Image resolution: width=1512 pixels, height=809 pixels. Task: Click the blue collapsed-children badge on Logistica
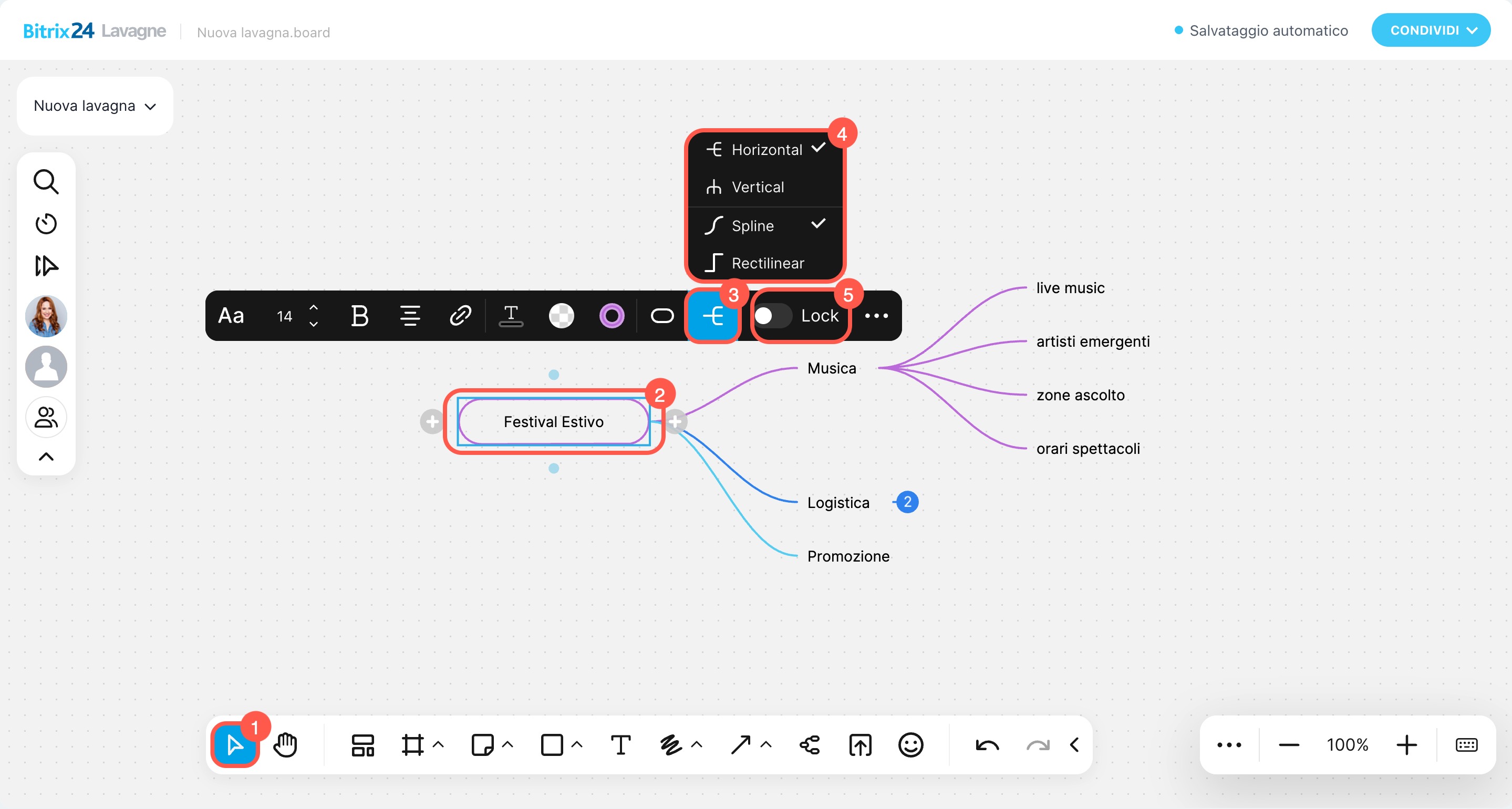907,502
